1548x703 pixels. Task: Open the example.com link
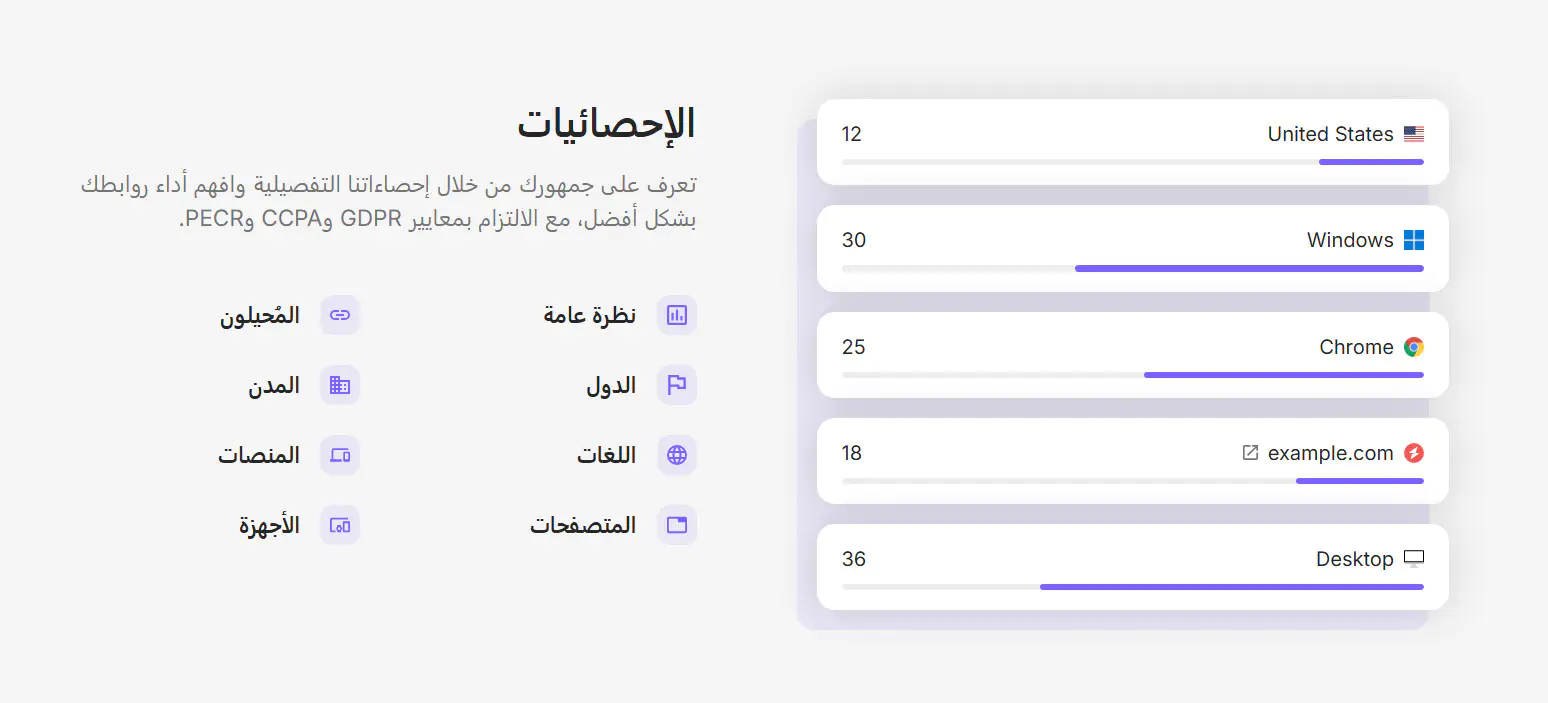coord(1330,453)
